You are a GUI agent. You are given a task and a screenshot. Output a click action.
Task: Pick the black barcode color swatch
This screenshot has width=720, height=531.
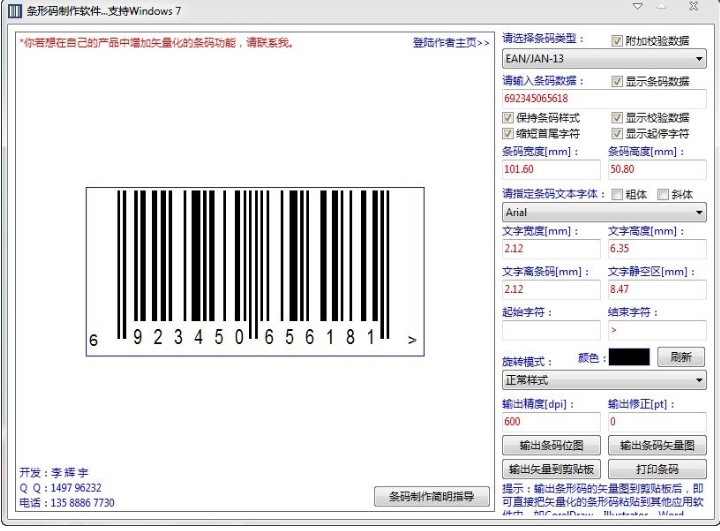click(629, 357)
